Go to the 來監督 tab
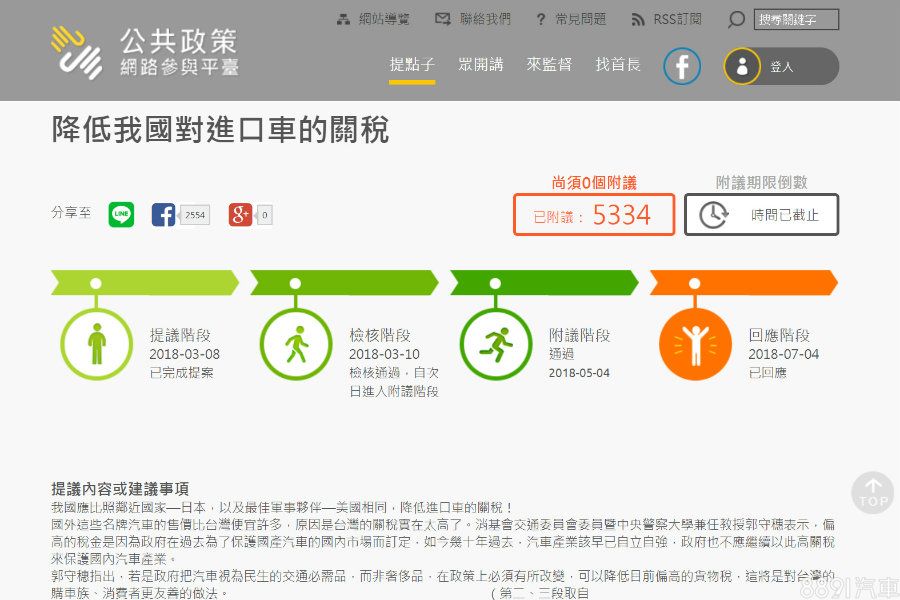The image size is (900, 600). pos(549,65)
